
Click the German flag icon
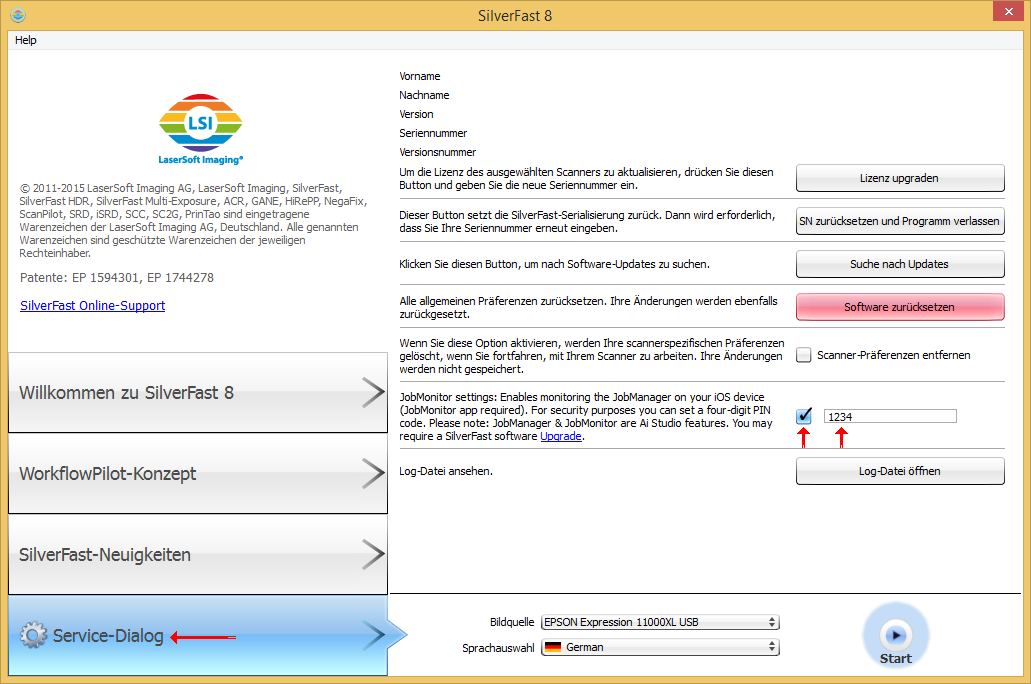coord(552,647)
